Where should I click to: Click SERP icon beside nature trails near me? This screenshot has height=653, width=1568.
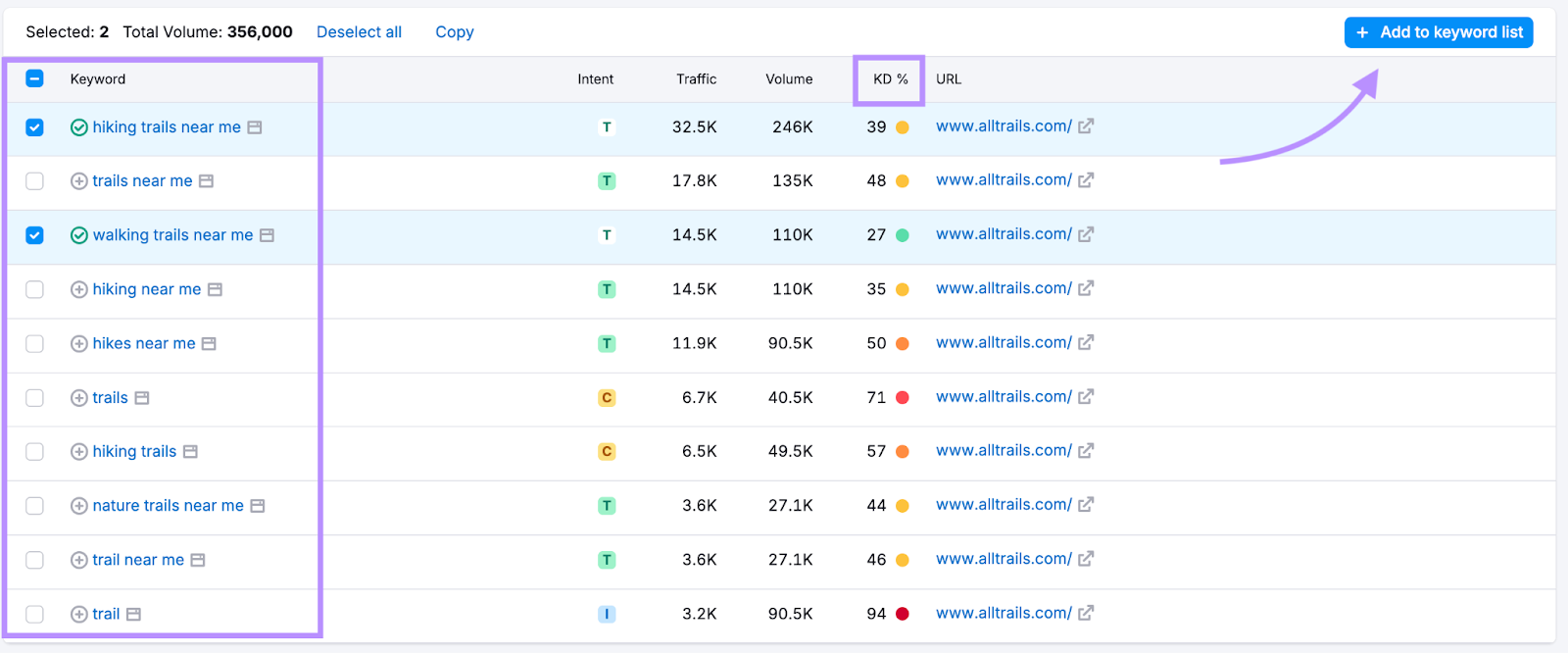click(x=258, y=506)
